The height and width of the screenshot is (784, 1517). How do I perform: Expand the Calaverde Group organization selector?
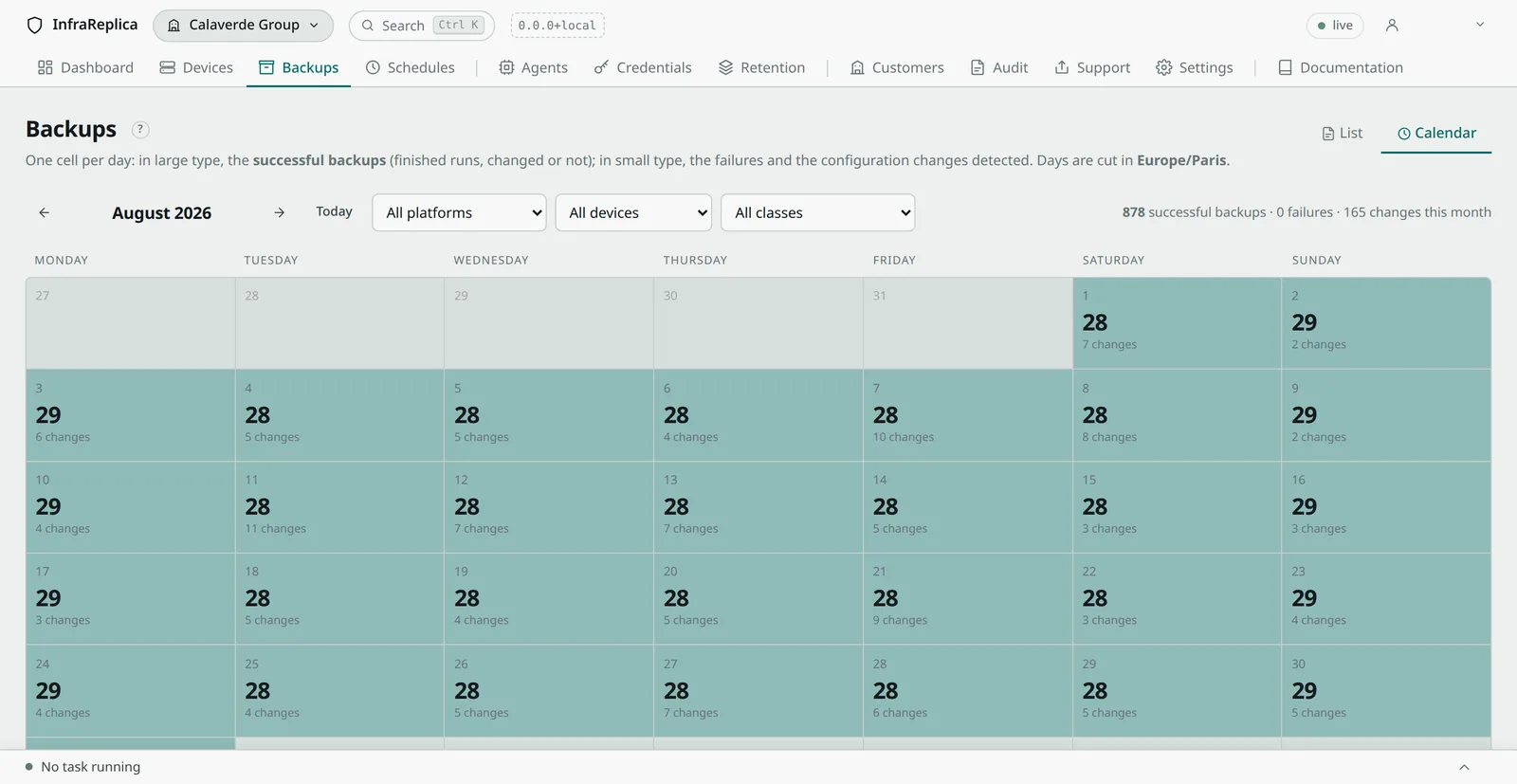[243, 26]
